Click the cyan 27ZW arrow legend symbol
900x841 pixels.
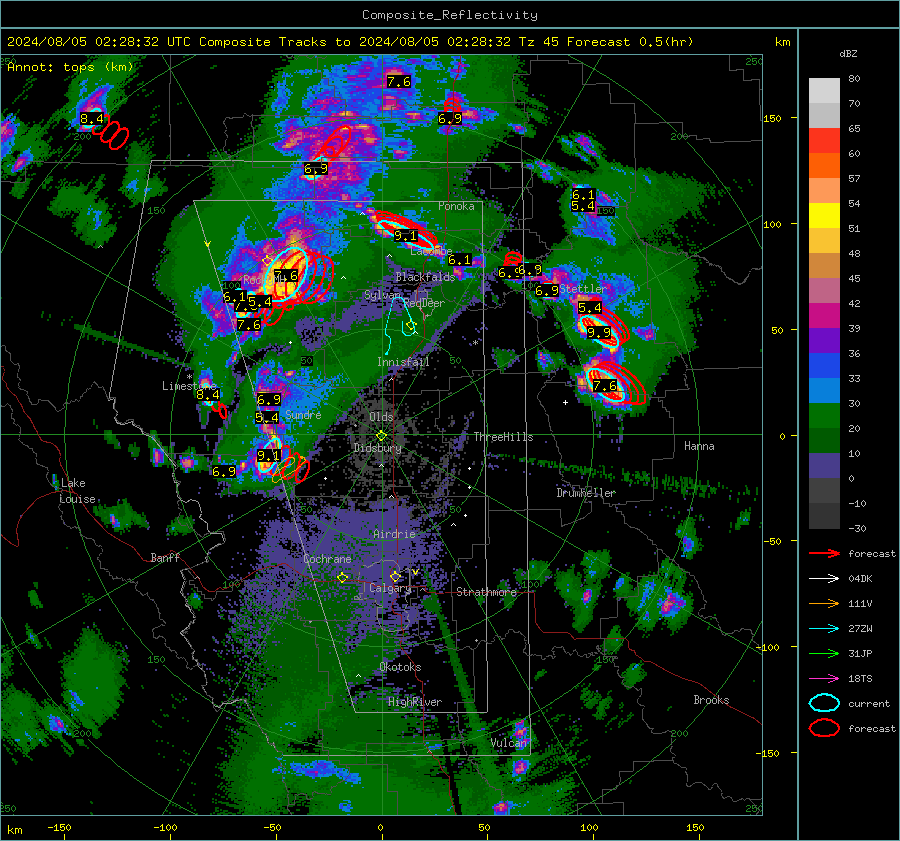[824, 629]
